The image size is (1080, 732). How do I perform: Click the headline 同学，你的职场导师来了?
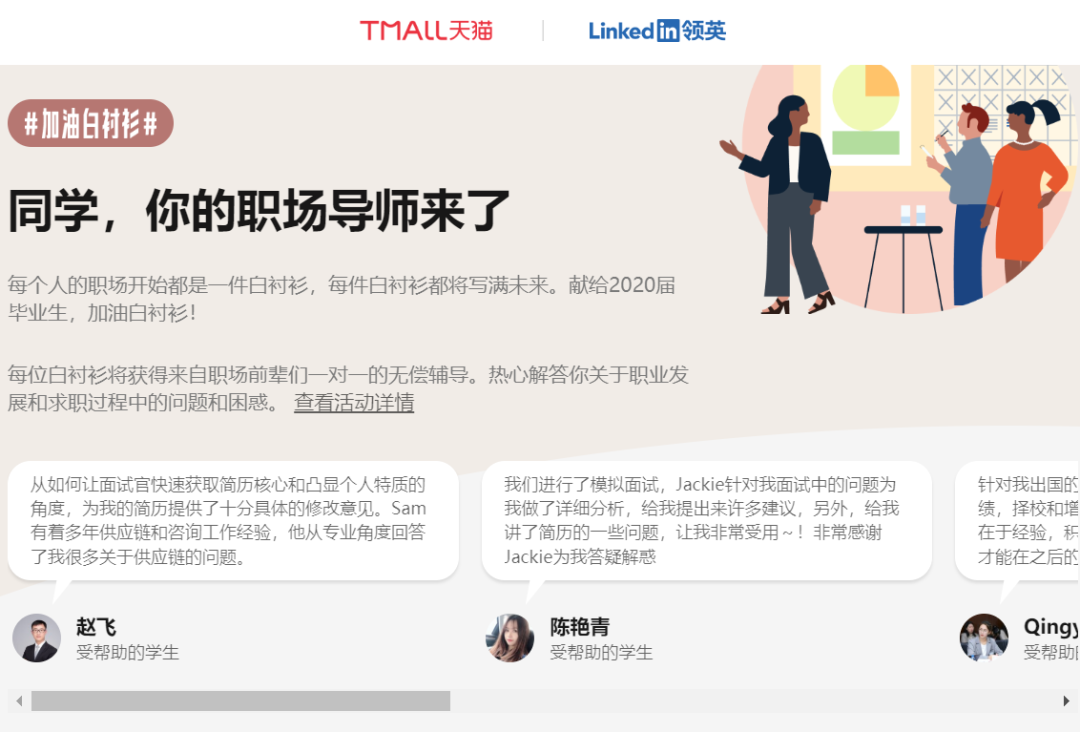pyautogui.click(x=259, y=210)
